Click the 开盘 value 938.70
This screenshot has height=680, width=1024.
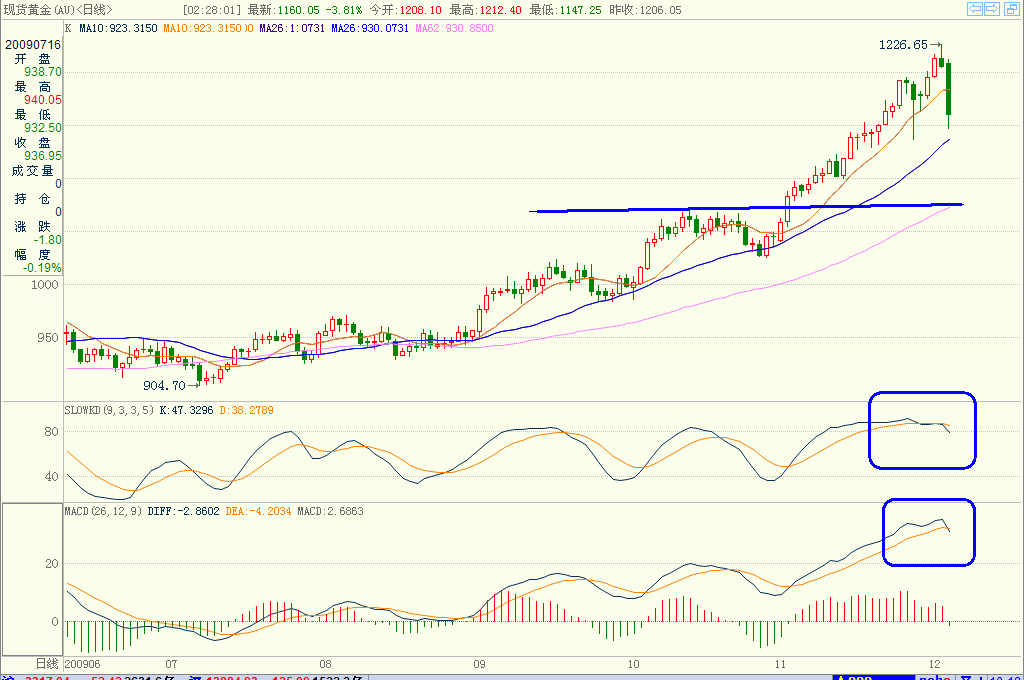[43, 72]
